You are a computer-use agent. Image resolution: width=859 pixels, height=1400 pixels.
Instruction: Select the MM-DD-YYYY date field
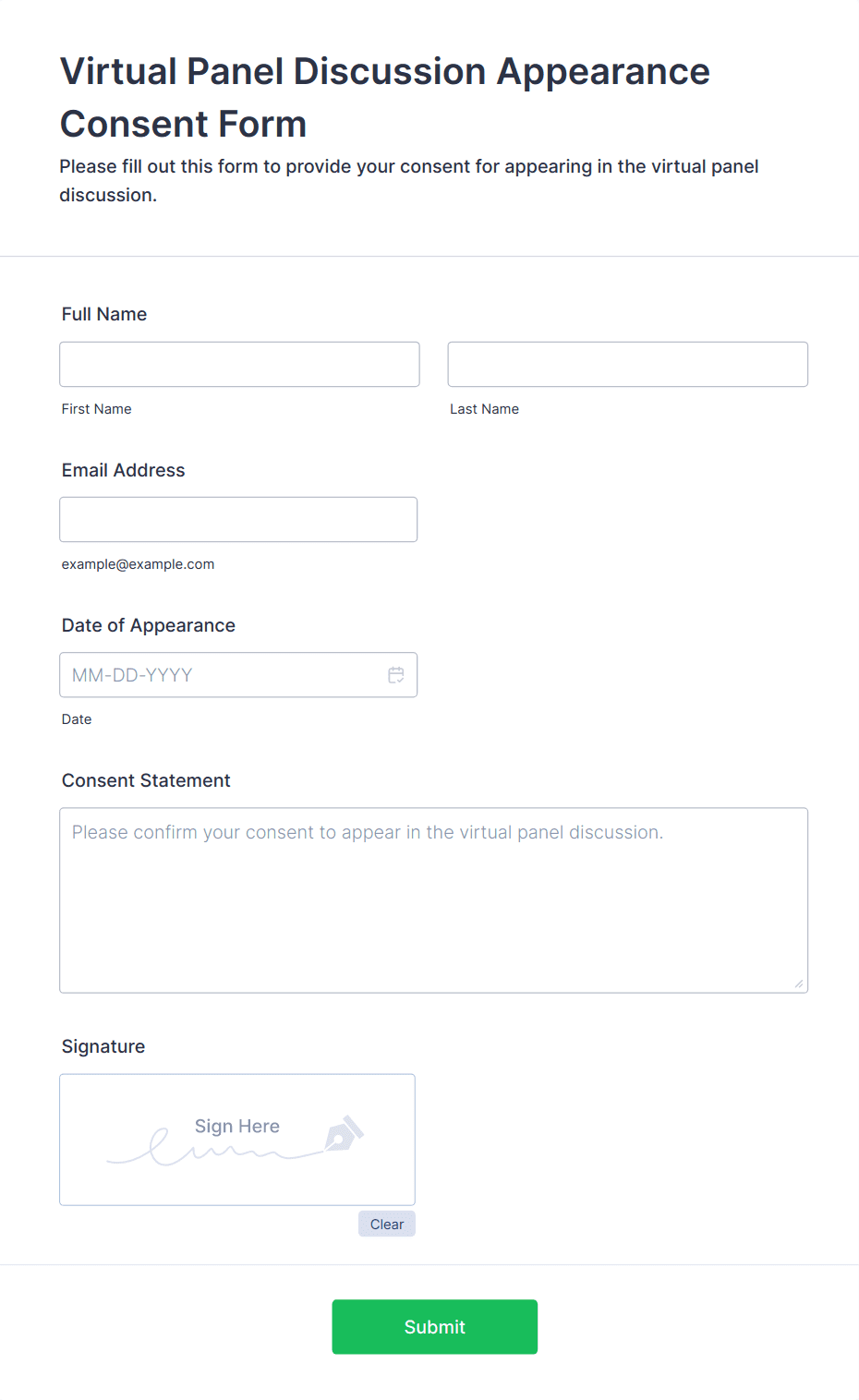[222, 675]
